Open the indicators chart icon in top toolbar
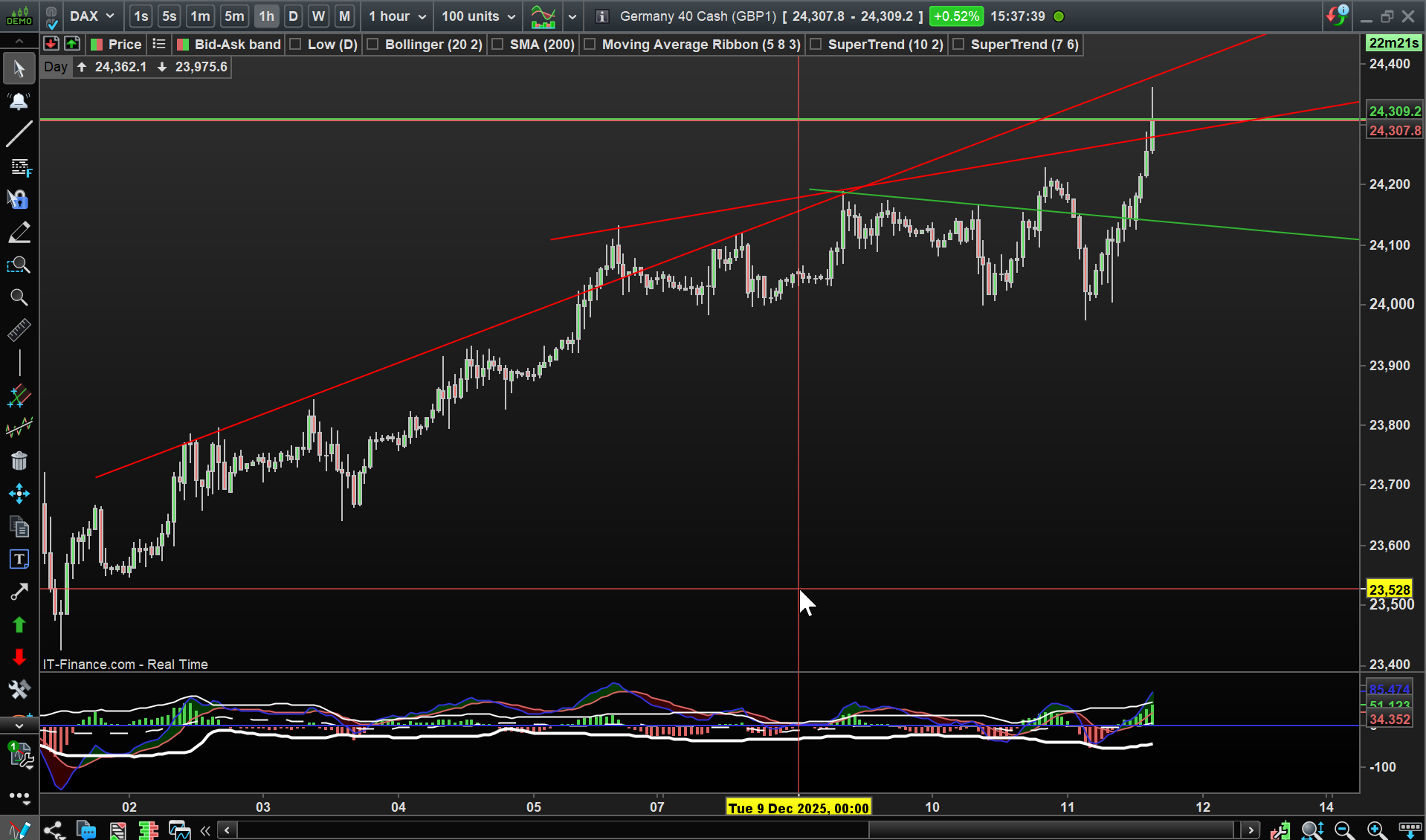This screenshot has width=1426, height=840. [x=543, y=16]
